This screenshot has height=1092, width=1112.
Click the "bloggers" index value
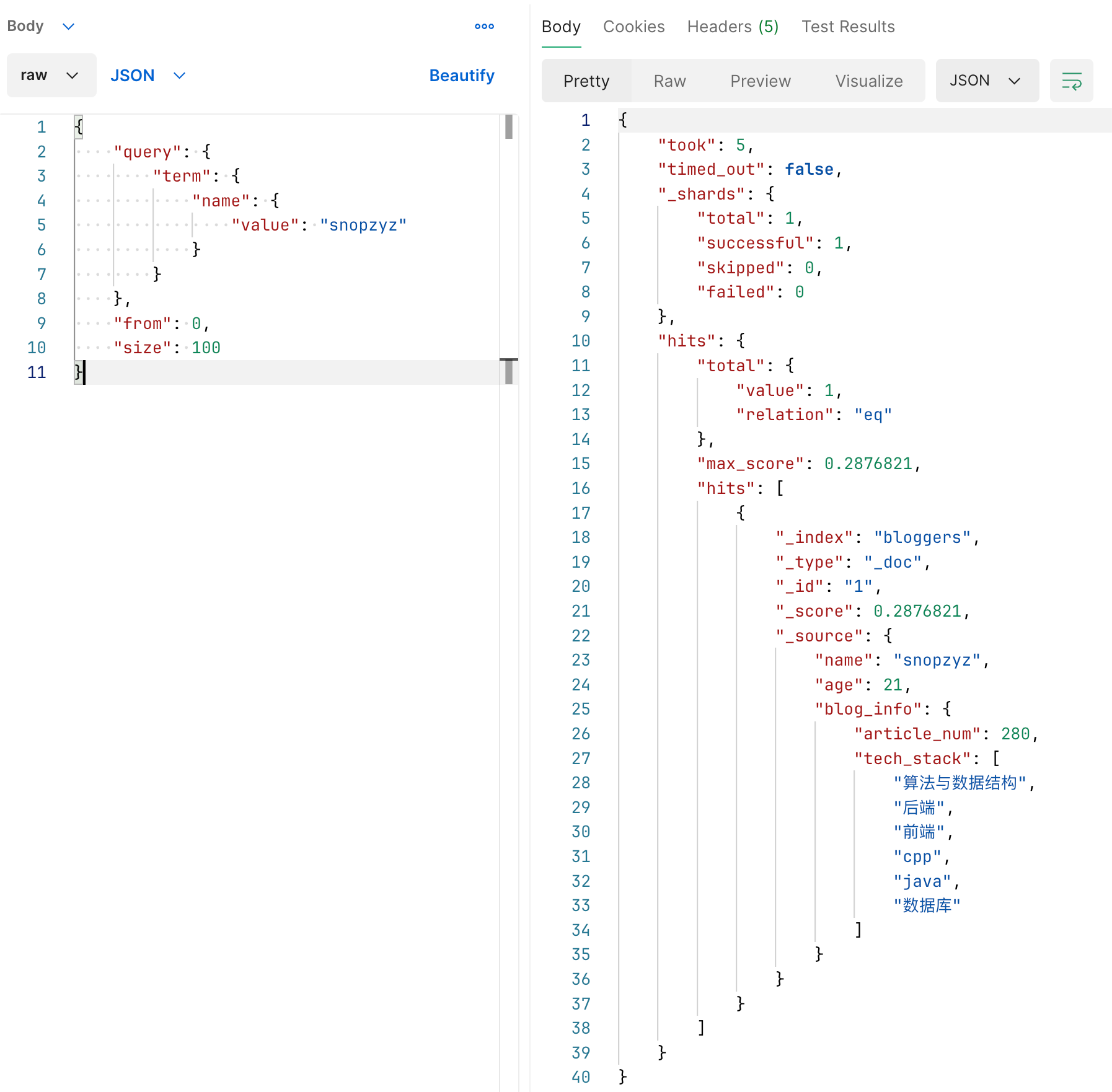tap(922, 537)
